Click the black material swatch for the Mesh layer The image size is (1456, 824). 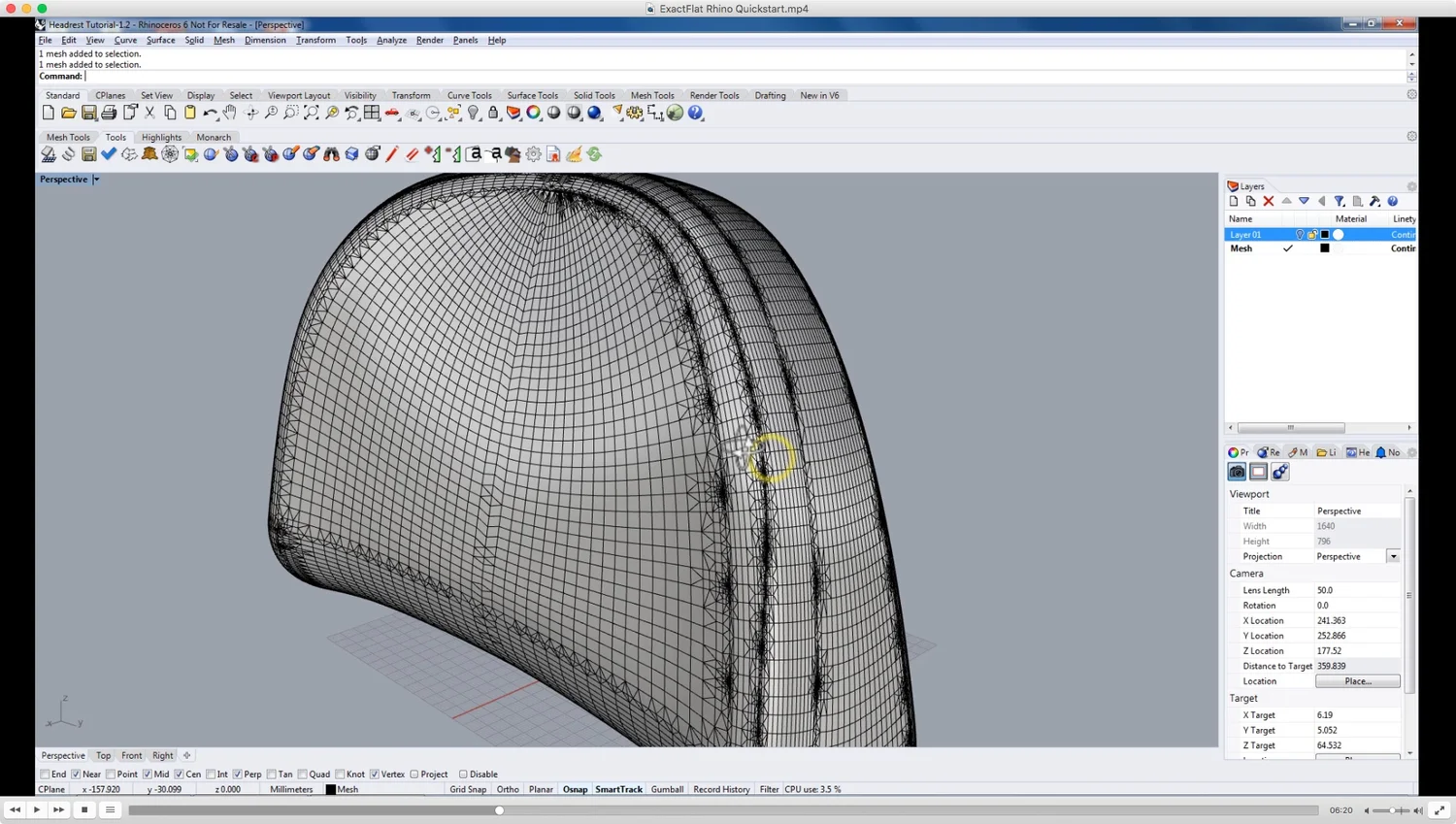tap(1324, 248)
